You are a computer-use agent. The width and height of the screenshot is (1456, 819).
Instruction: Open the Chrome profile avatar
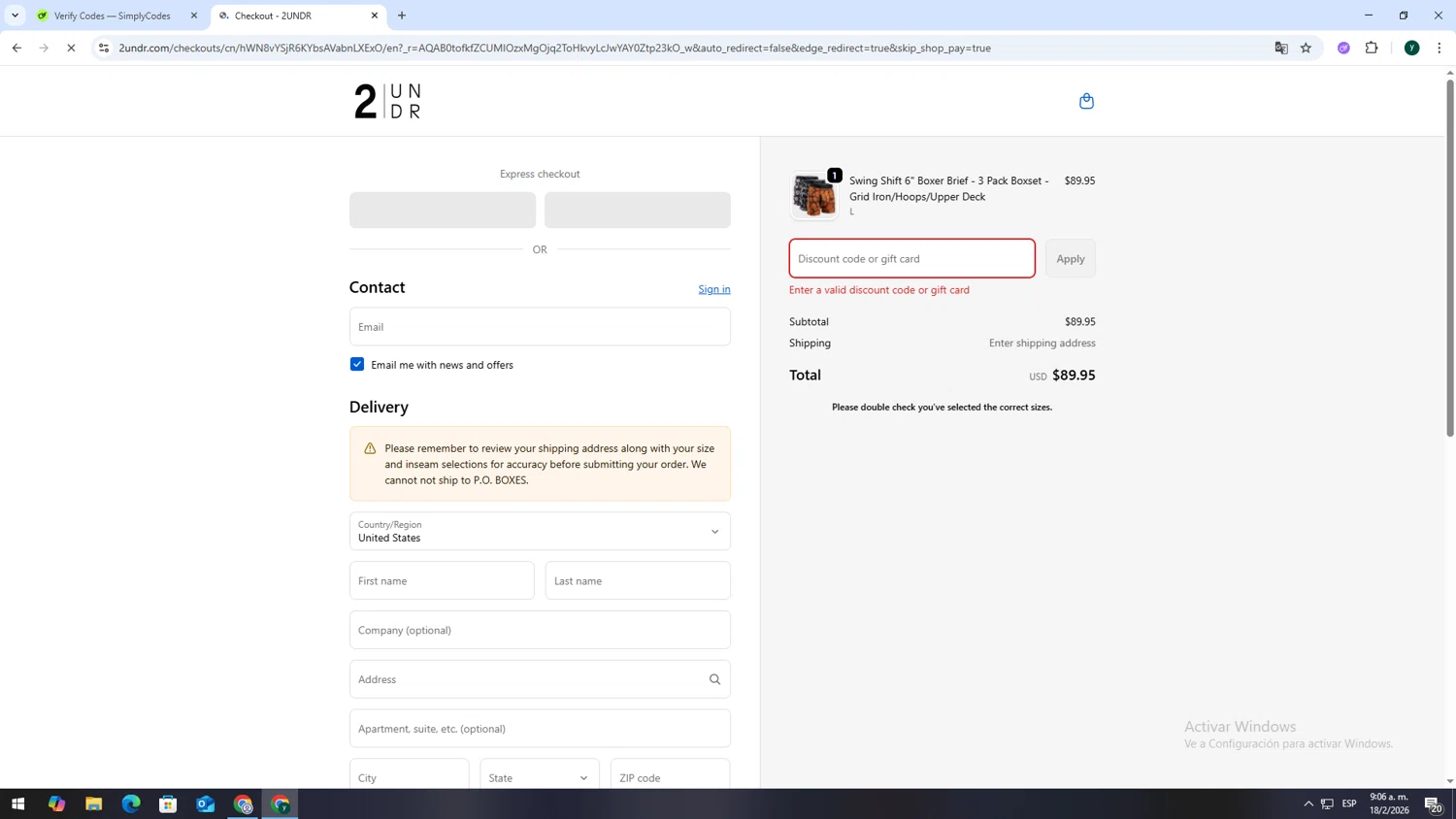pos(1411,48)
